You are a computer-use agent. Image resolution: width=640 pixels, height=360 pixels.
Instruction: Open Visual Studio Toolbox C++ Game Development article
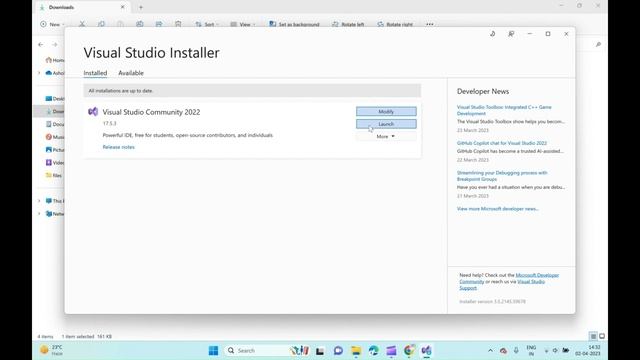(x=504, y=110)
